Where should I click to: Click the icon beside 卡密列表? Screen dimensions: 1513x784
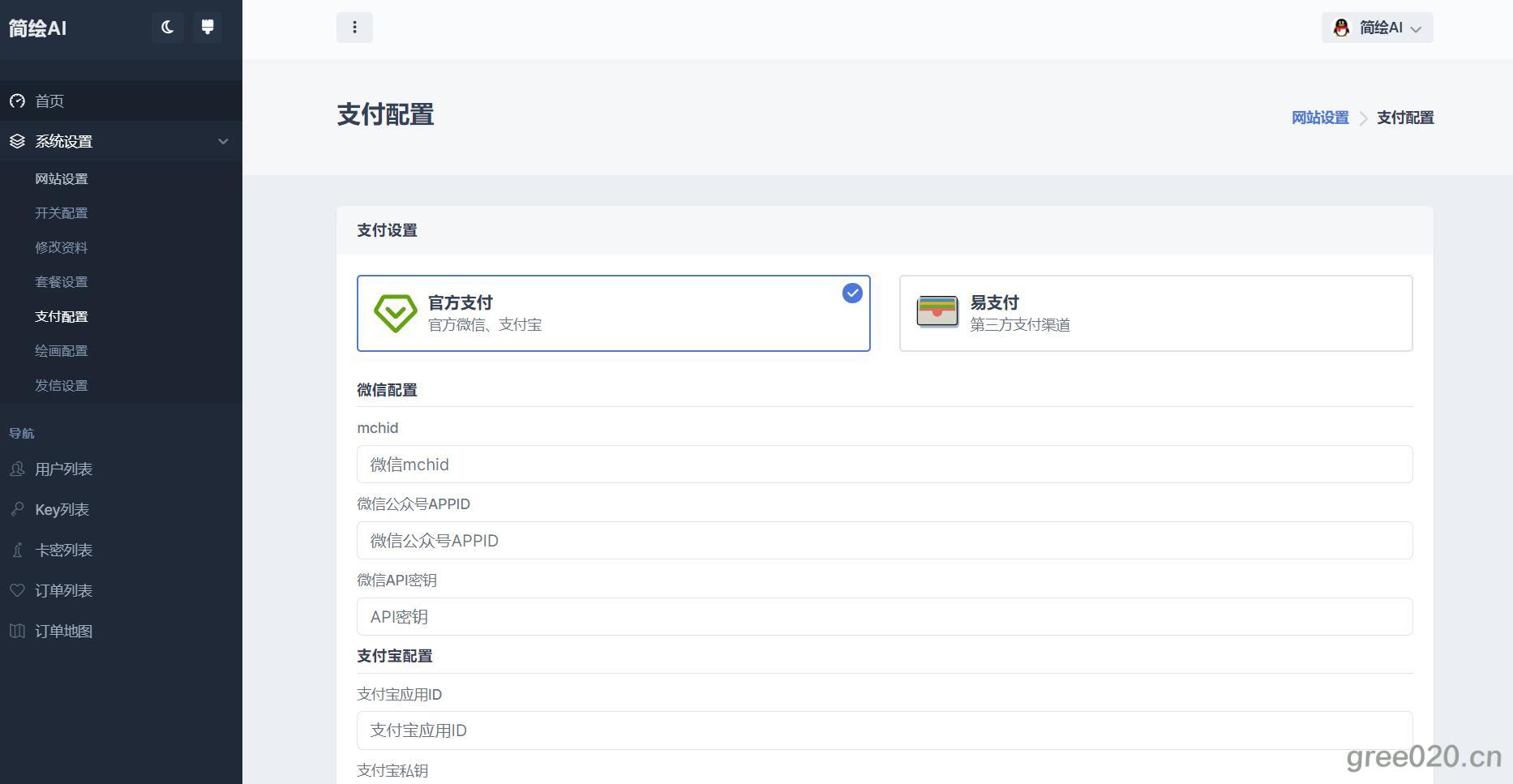pyautogui.click(x=17, y=550)
